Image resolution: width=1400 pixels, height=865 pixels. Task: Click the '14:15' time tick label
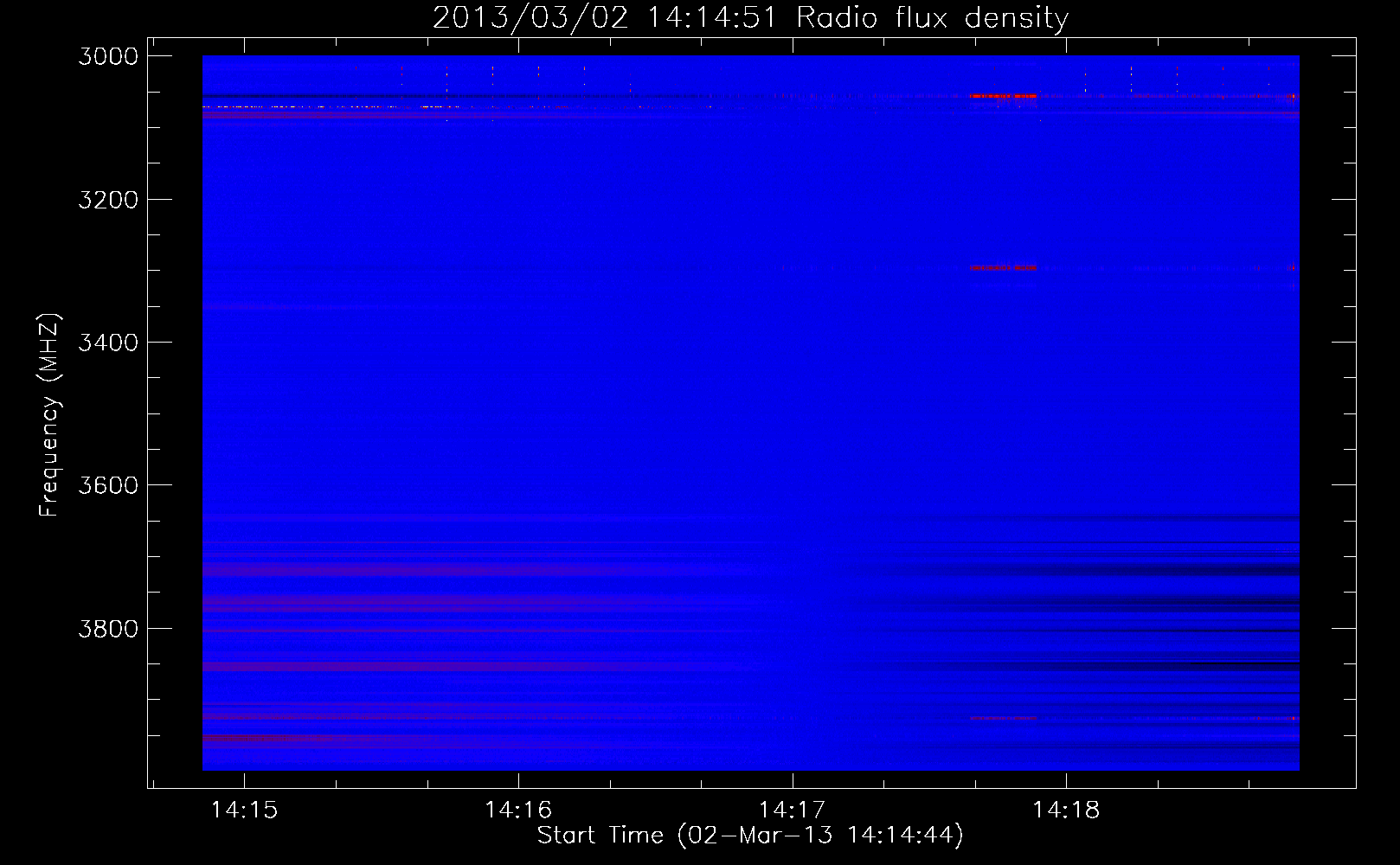click(244, 810)
